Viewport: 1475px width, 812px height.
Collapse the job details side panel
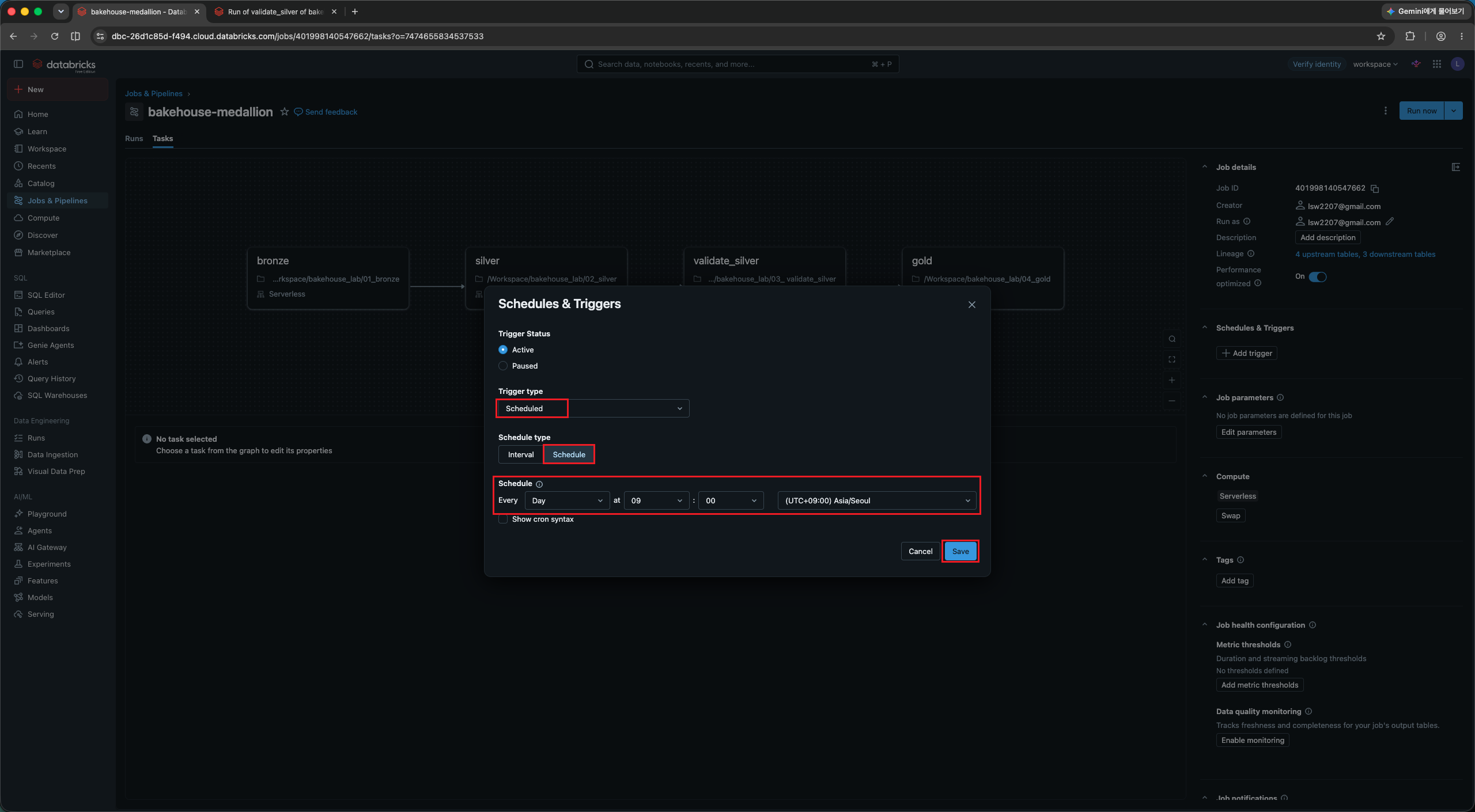pos(1456,167)
